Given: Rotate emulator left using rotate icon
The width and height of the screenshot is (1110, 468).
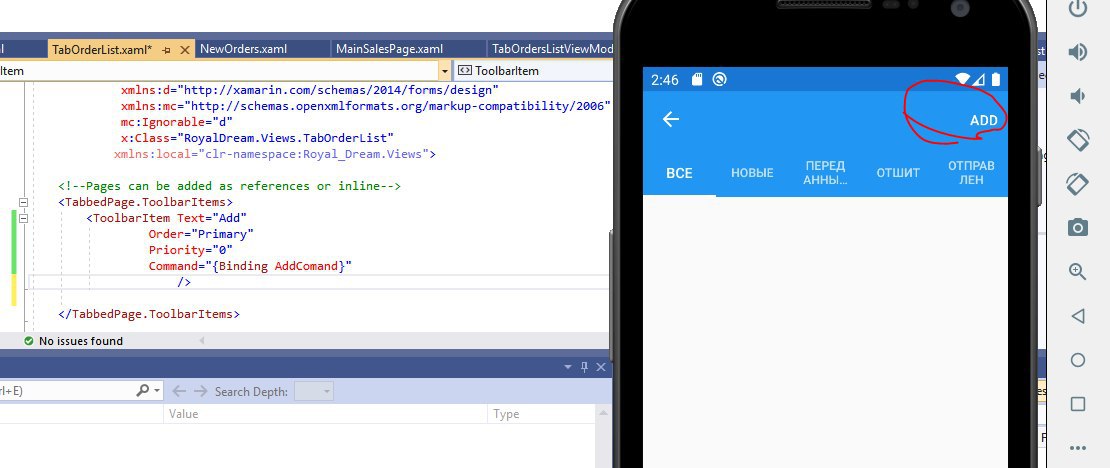Looking at the screenshot, I should [1077, 140].
